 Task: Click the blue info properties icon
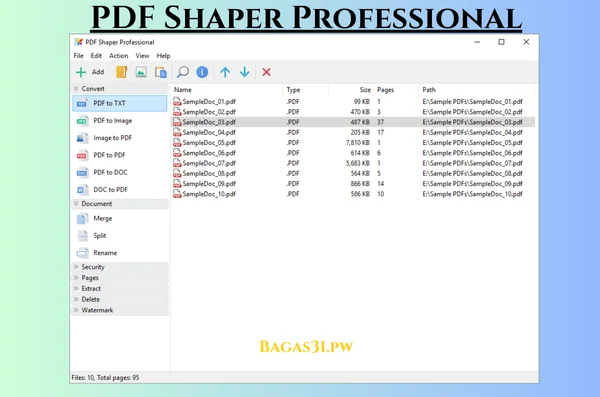coord(202,72)
